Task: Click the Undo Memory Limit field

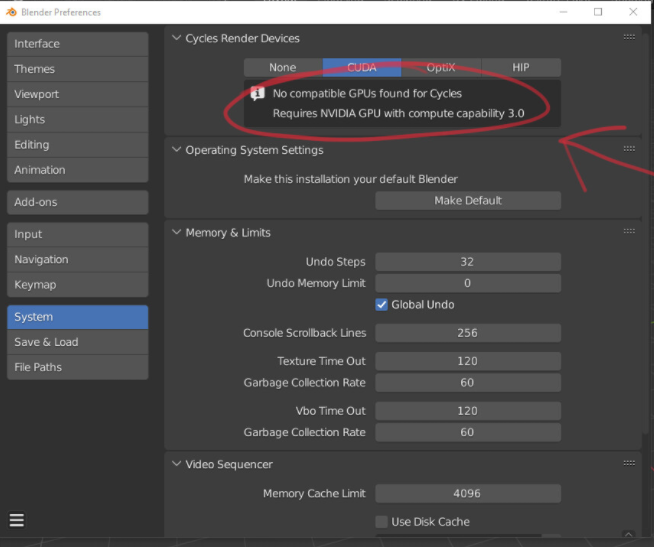Action: 468,283
